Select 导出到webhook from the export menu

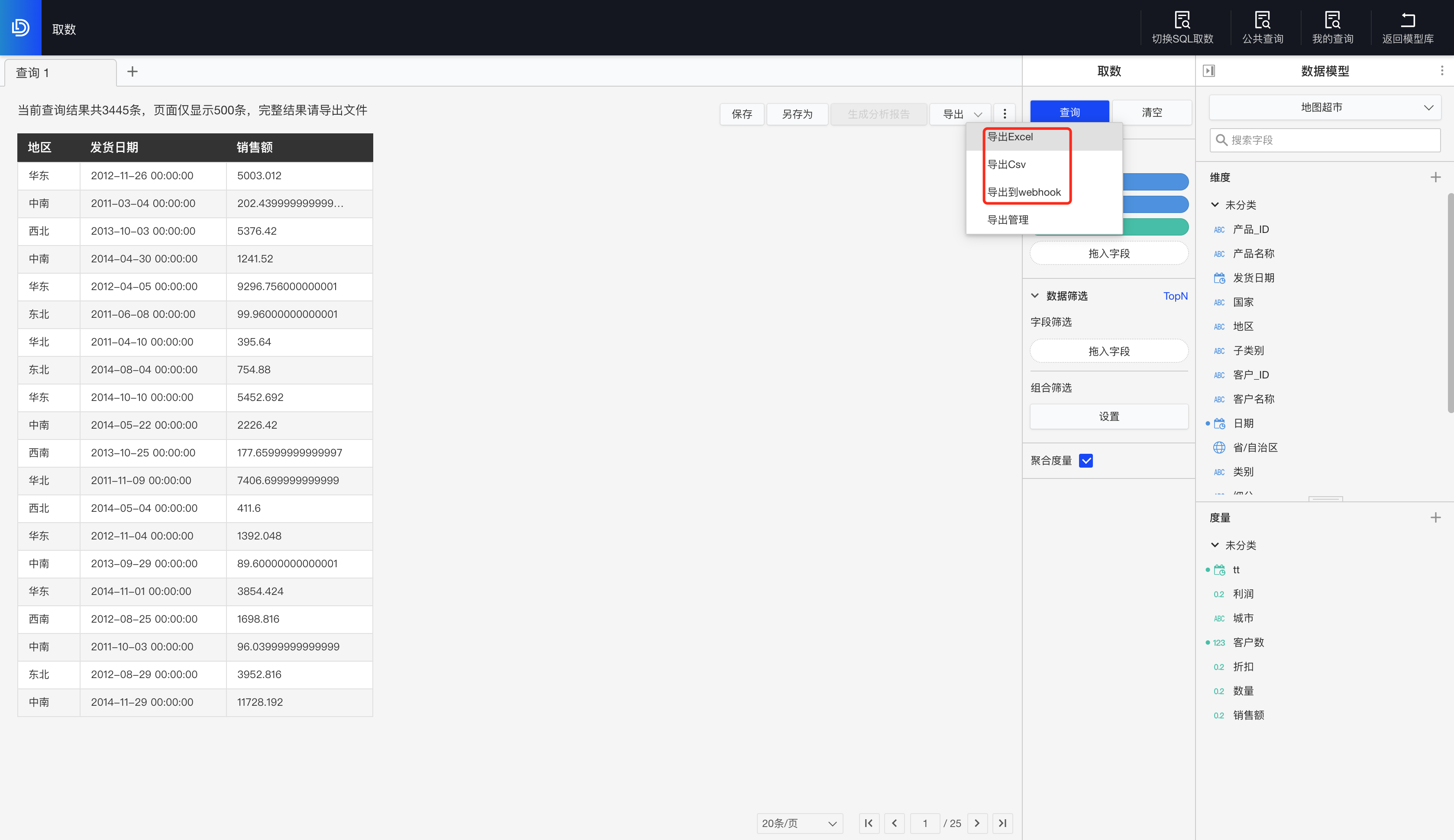tap(1044, 192)
